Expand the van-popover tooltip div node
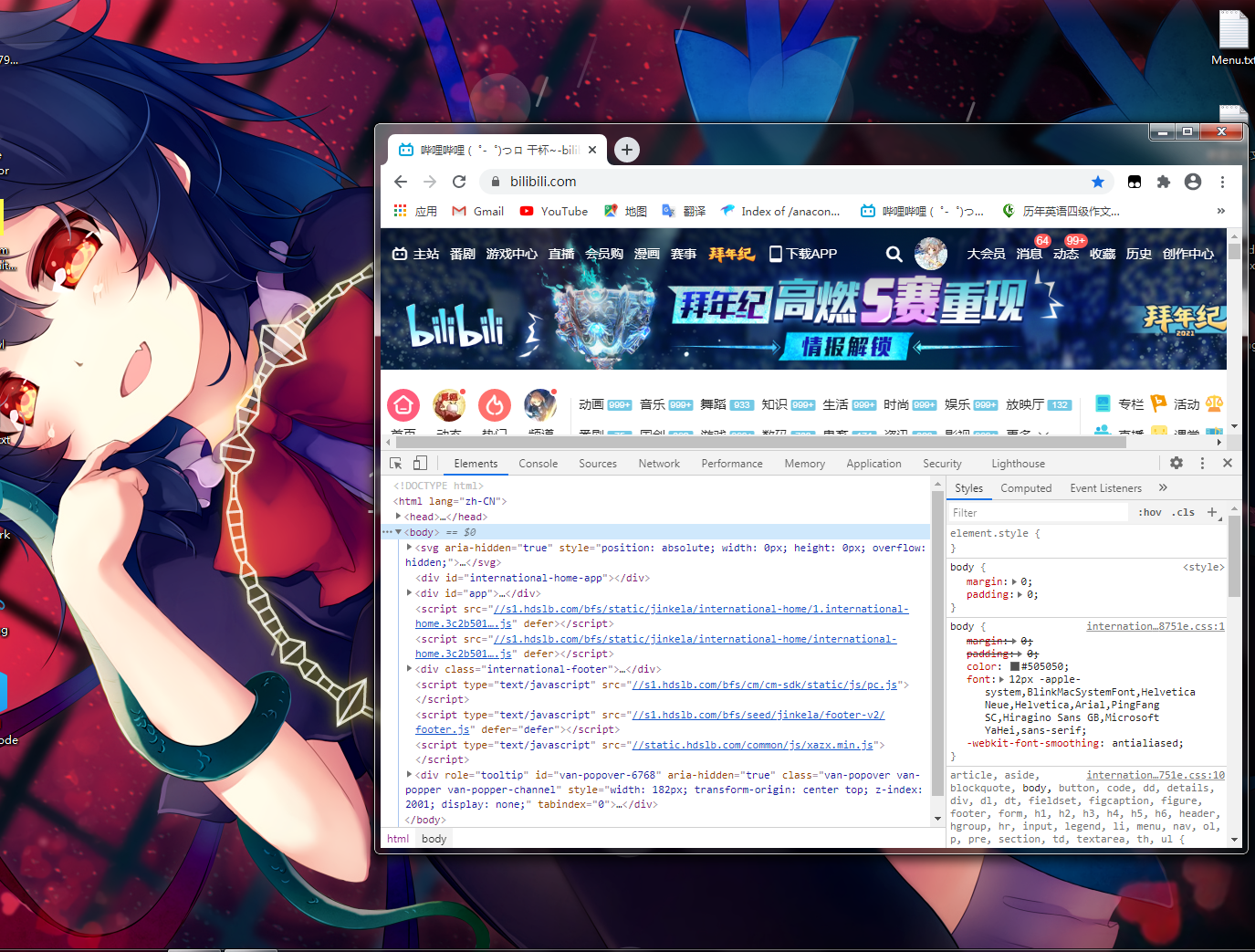 coord(410,775)
